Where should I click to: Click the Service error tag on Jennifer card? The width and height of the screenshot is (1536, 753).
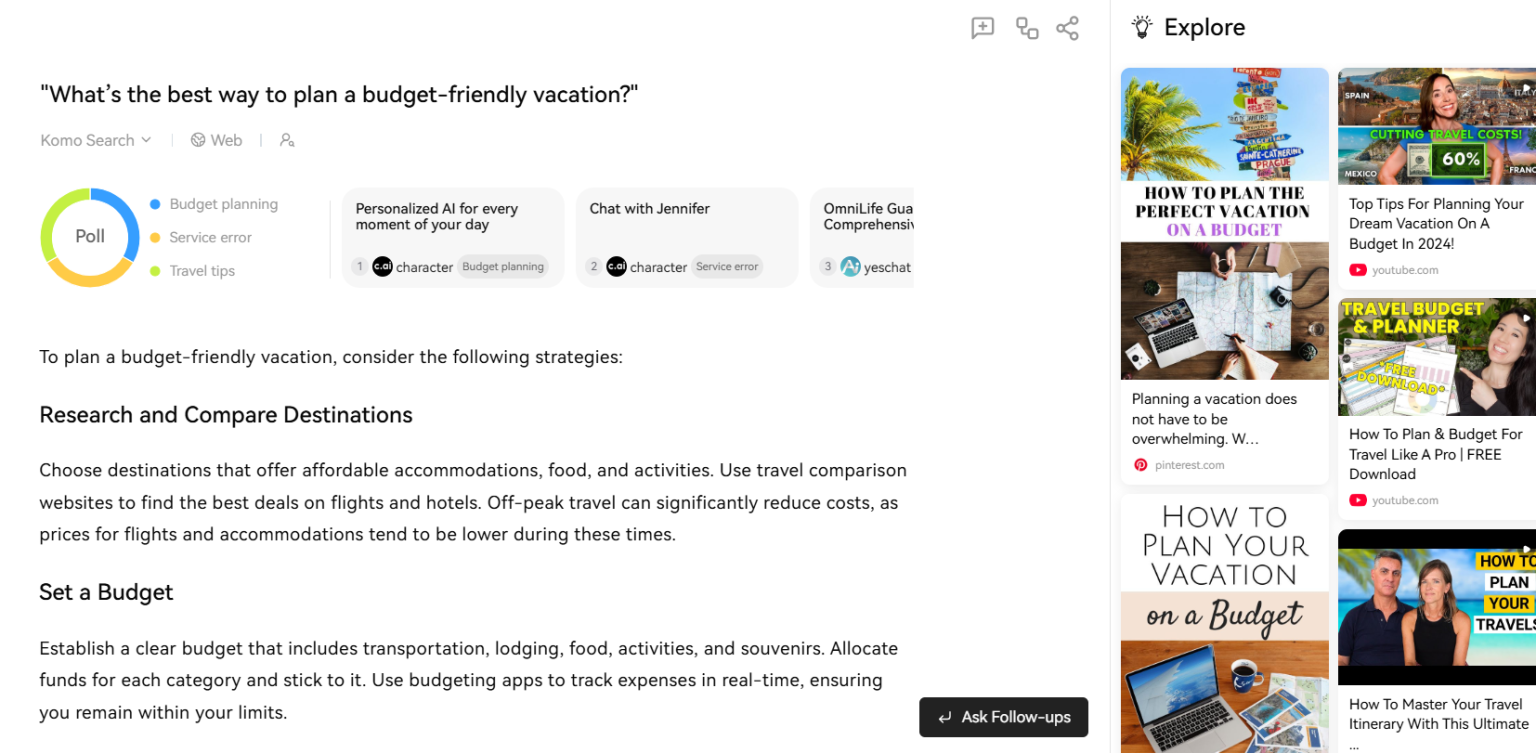[x=727, y=267]
